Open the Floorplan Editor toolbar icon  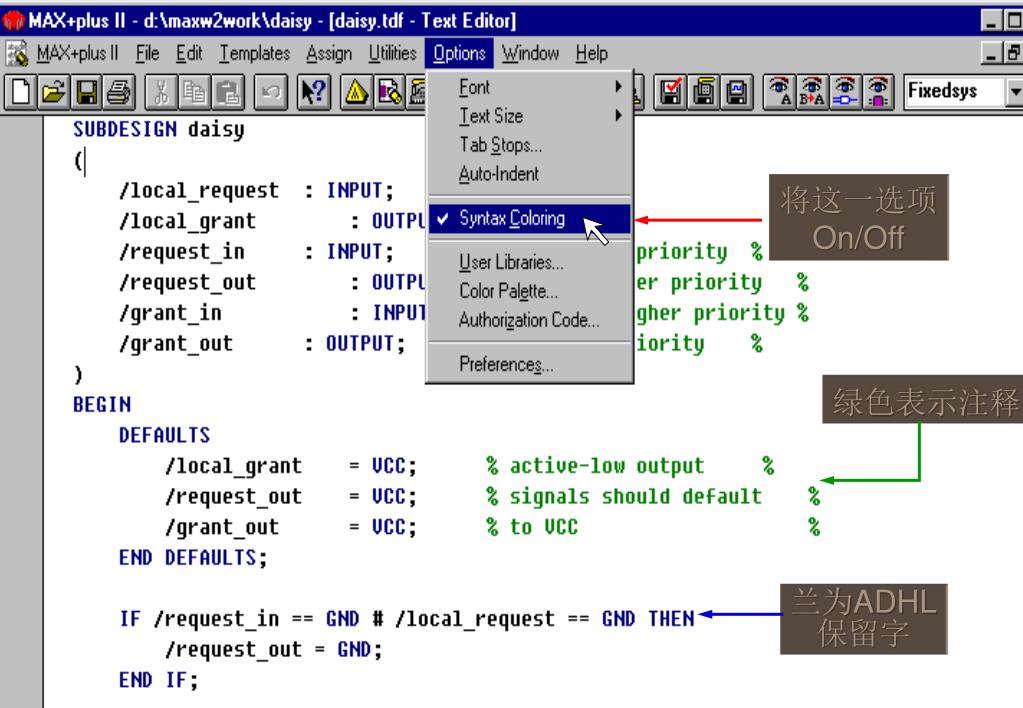click(389, 91)
